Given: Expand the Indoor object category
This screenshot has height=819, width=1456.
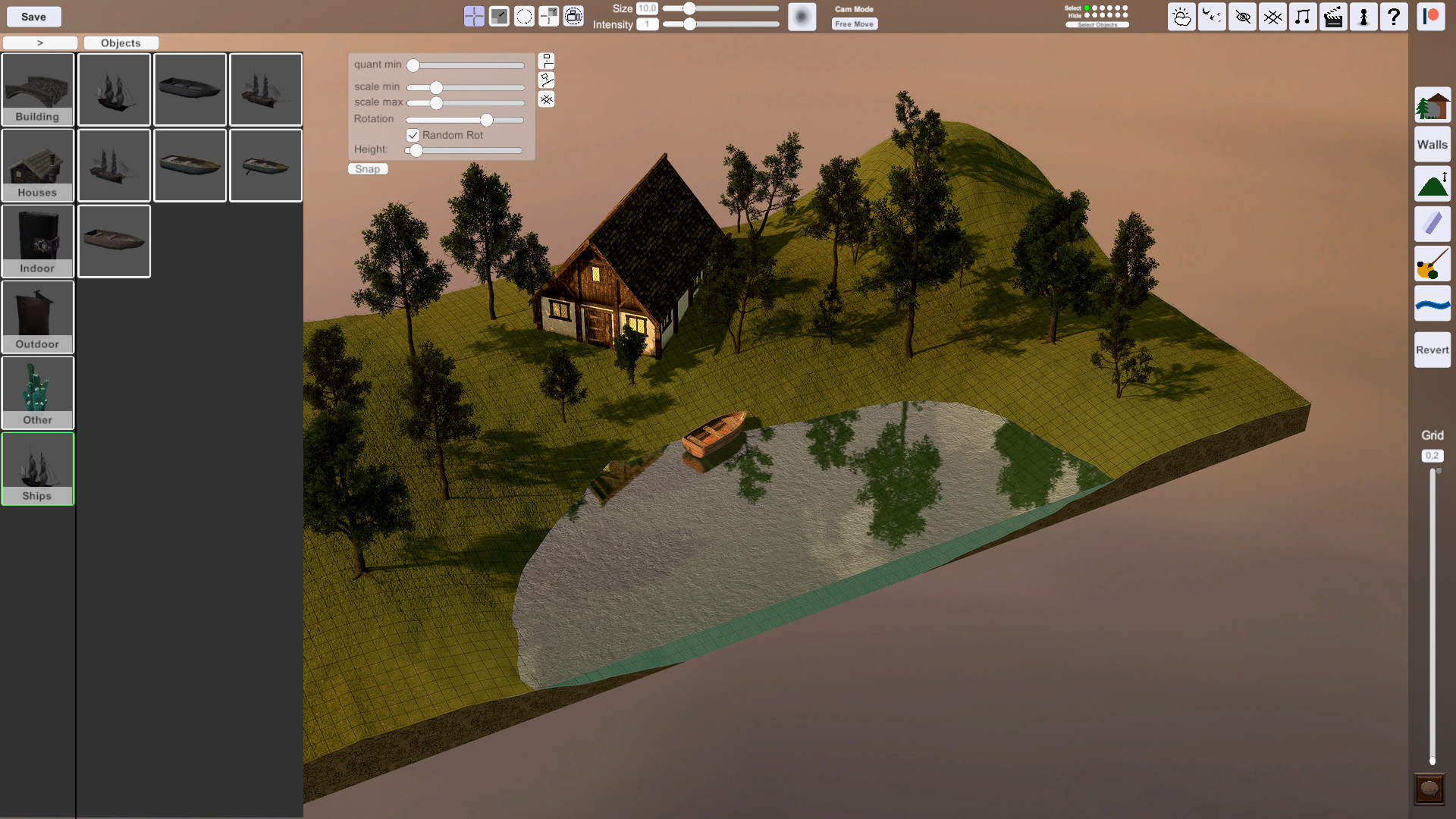Looking at the screenshot, I should (37, 240).
